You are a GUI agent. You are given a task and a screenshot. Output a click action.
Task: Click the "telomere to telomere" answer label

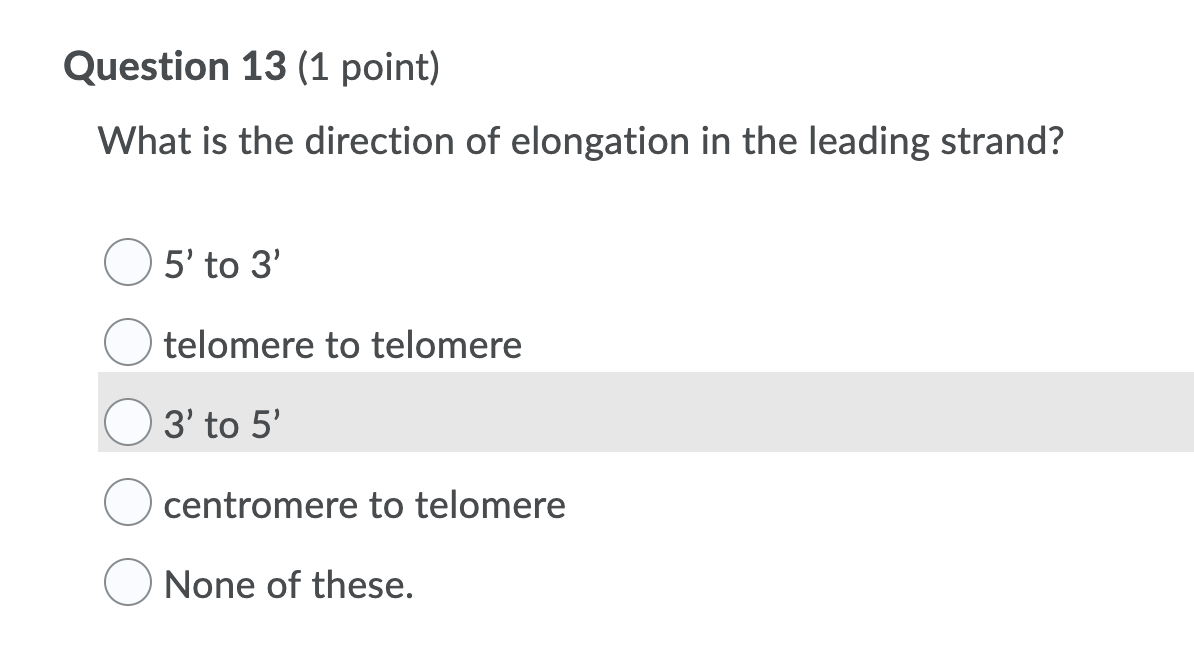343,346
